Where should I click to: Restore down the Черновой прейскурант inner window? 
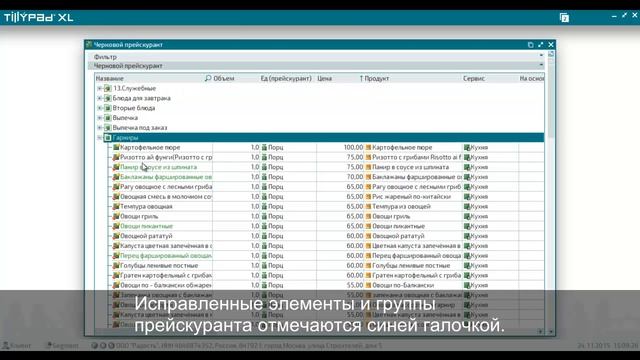(x=530, y=44)
